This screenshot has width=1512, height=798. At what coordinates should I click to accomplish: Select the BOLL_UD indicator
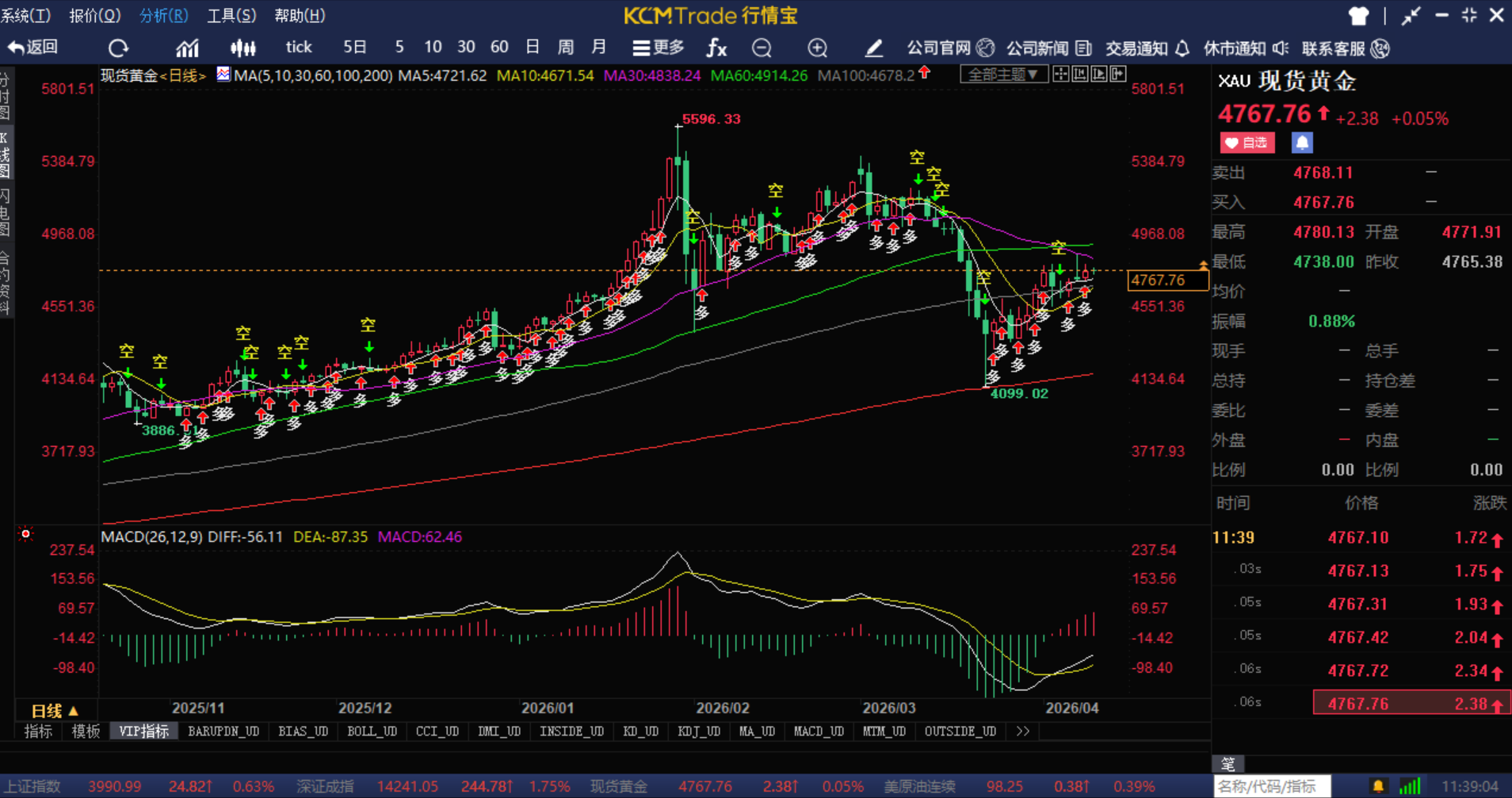[x=372, y=731]
